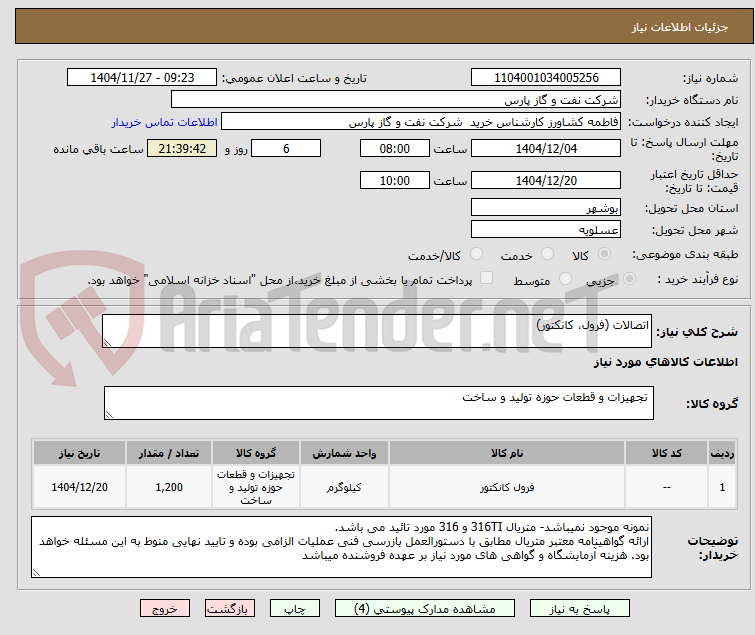Image resolution: width=755 pixels, height=635 pixels.
Task: Click the validity time field 10:00
Action: point(395,181)
